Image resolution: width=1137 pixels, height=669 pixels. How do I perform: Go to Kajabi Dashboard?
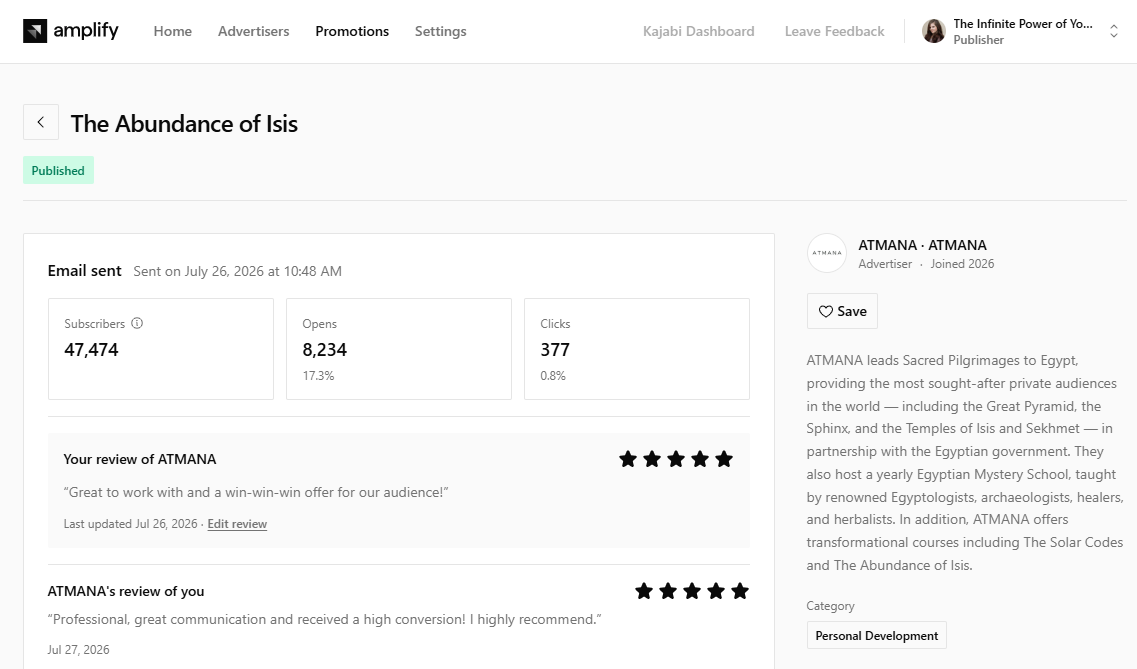698,31
